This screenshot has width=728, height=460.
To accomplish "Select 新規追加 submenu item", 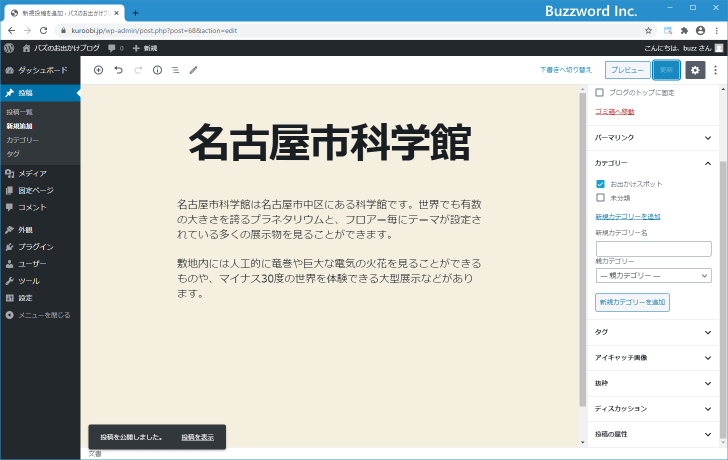I will click(20, 126).
